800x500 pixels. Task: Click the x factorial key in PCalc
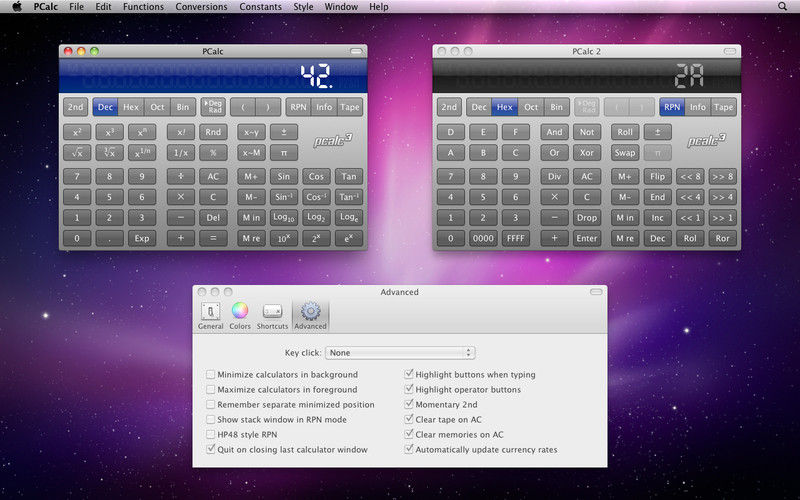[181, 132]
